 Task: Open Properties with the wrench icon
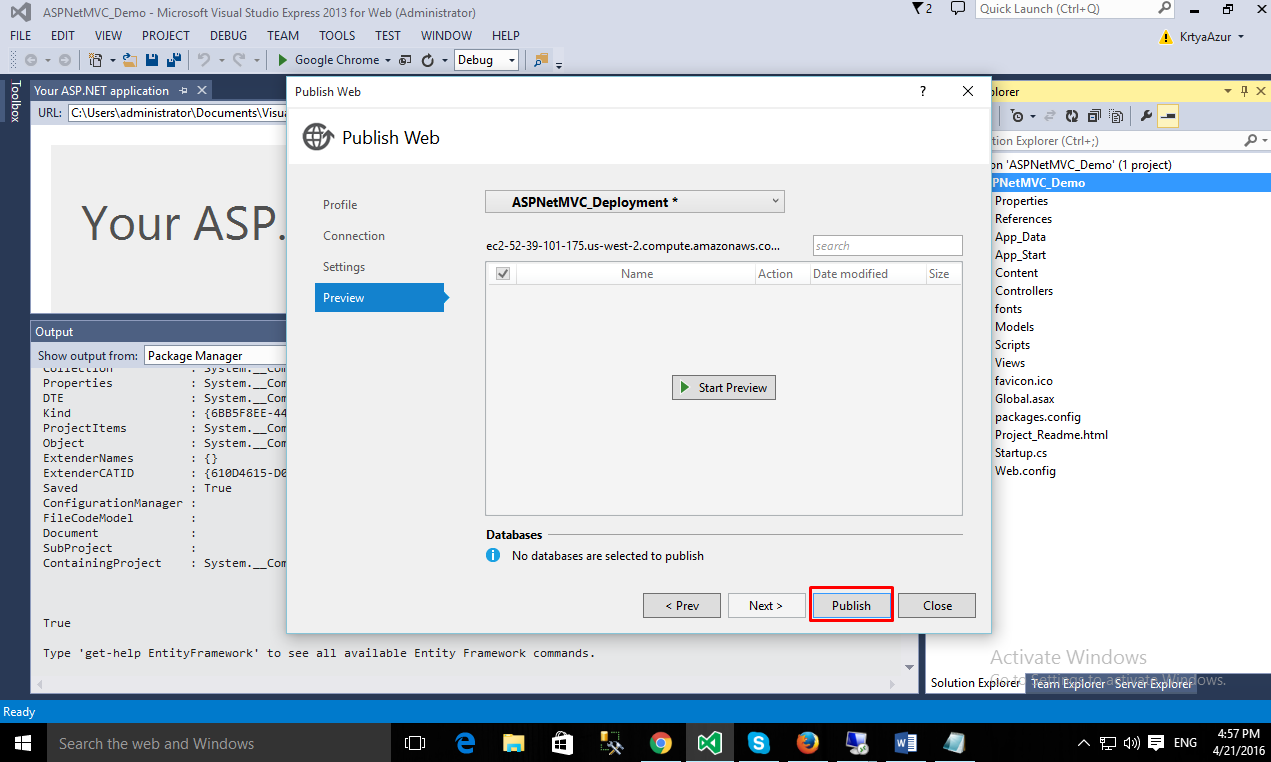click(1146, 116)
